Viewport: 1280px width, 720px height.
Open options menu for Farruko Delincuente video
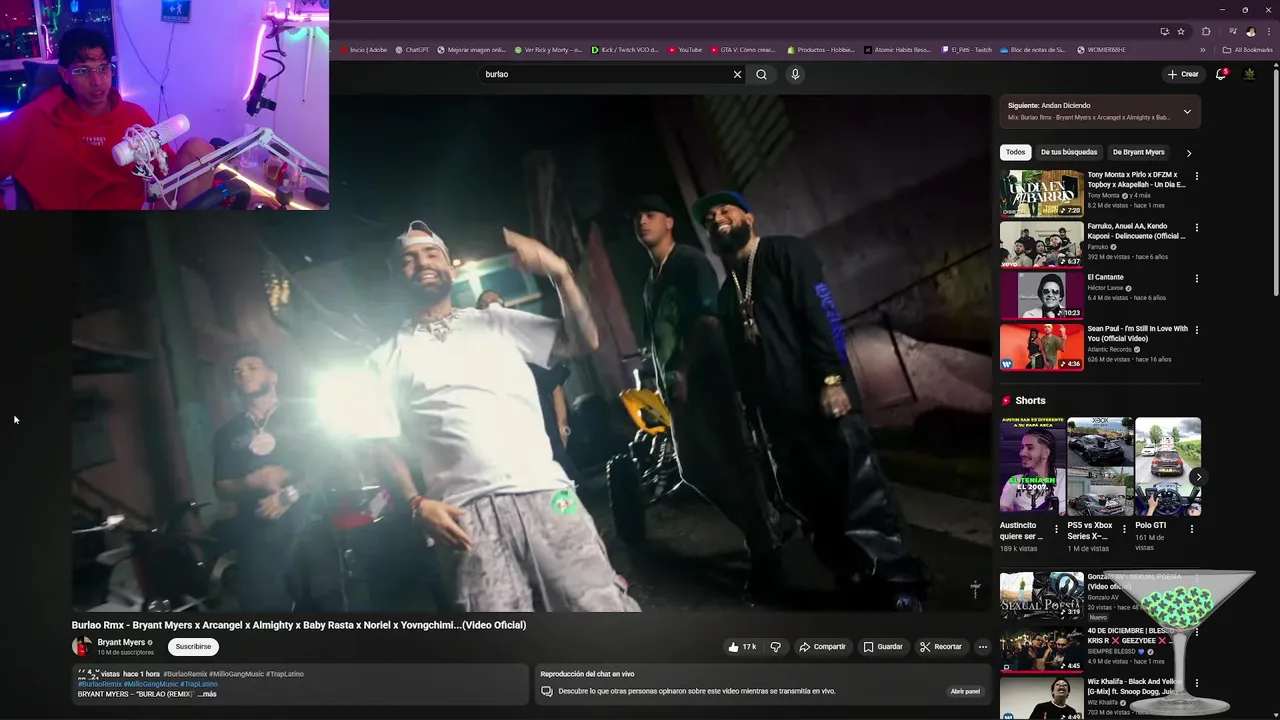[x=1196, y=227]
